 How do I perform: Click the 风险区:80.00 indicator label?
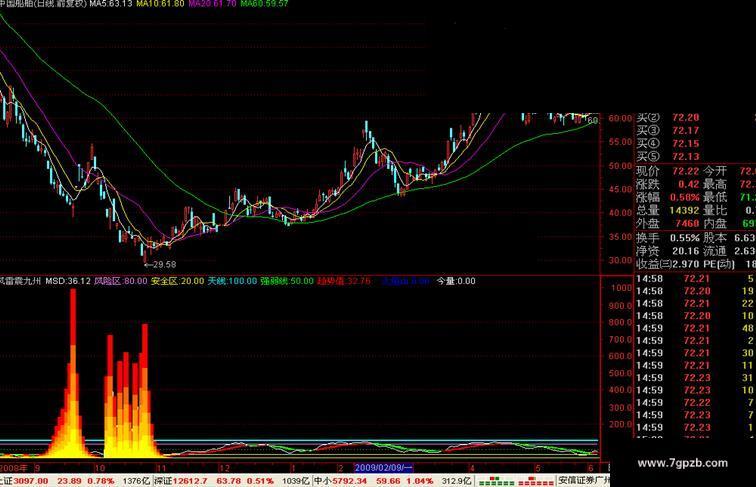[121, 281]
